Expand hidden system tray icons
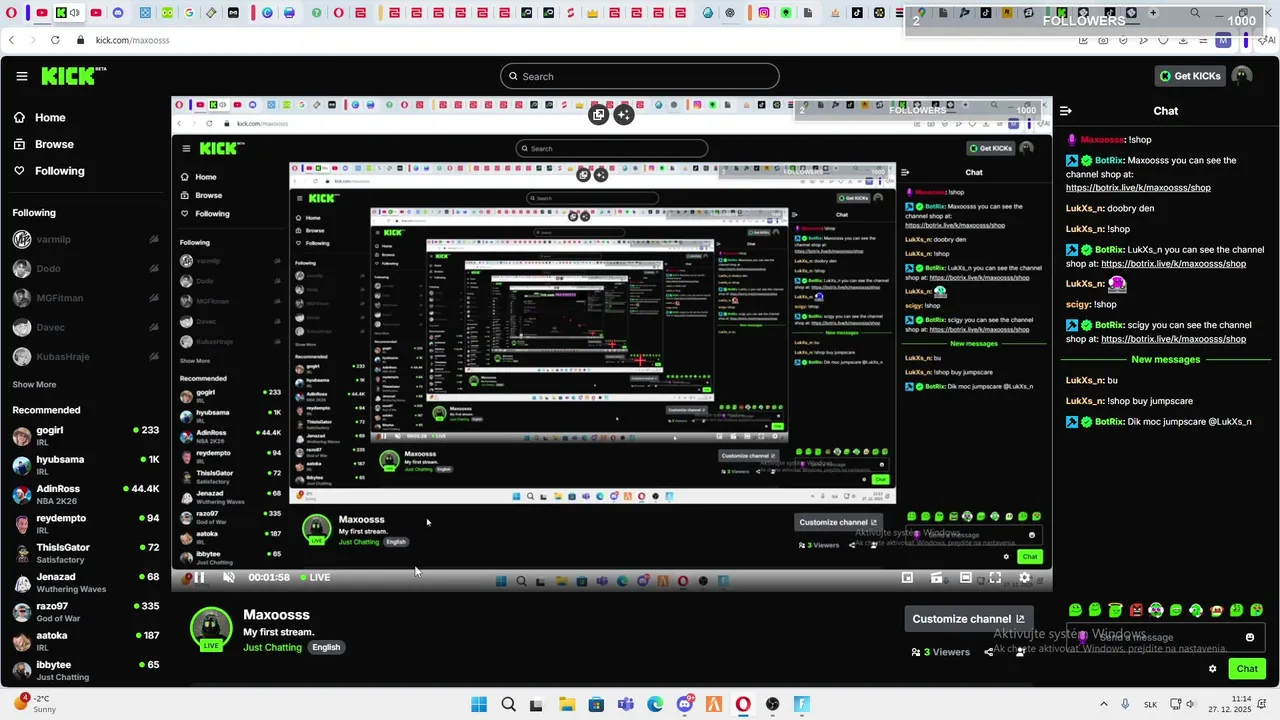The image size is (1280, 720). click(x=1104, y=704)
